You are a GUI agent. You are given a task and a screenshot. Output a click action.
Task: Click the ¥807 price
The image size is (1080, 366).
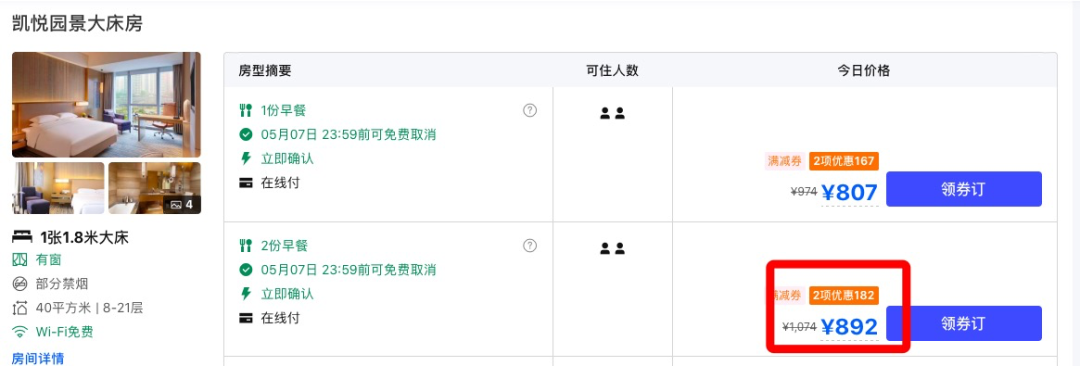click(849, 192)
